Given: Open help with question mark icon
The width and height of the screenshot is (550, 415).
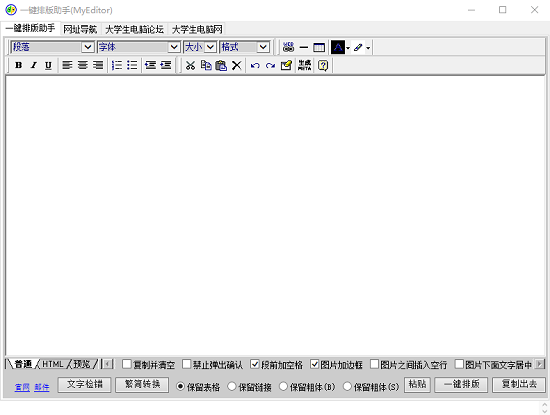Looking at the screenshot, I should click(x=323, y=66).
